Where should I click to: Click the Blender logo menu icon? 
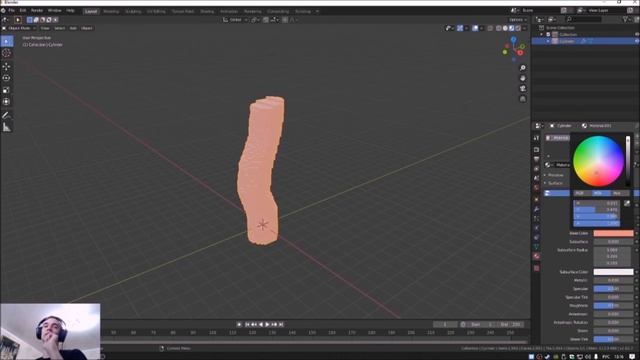(x=3, y=11)
